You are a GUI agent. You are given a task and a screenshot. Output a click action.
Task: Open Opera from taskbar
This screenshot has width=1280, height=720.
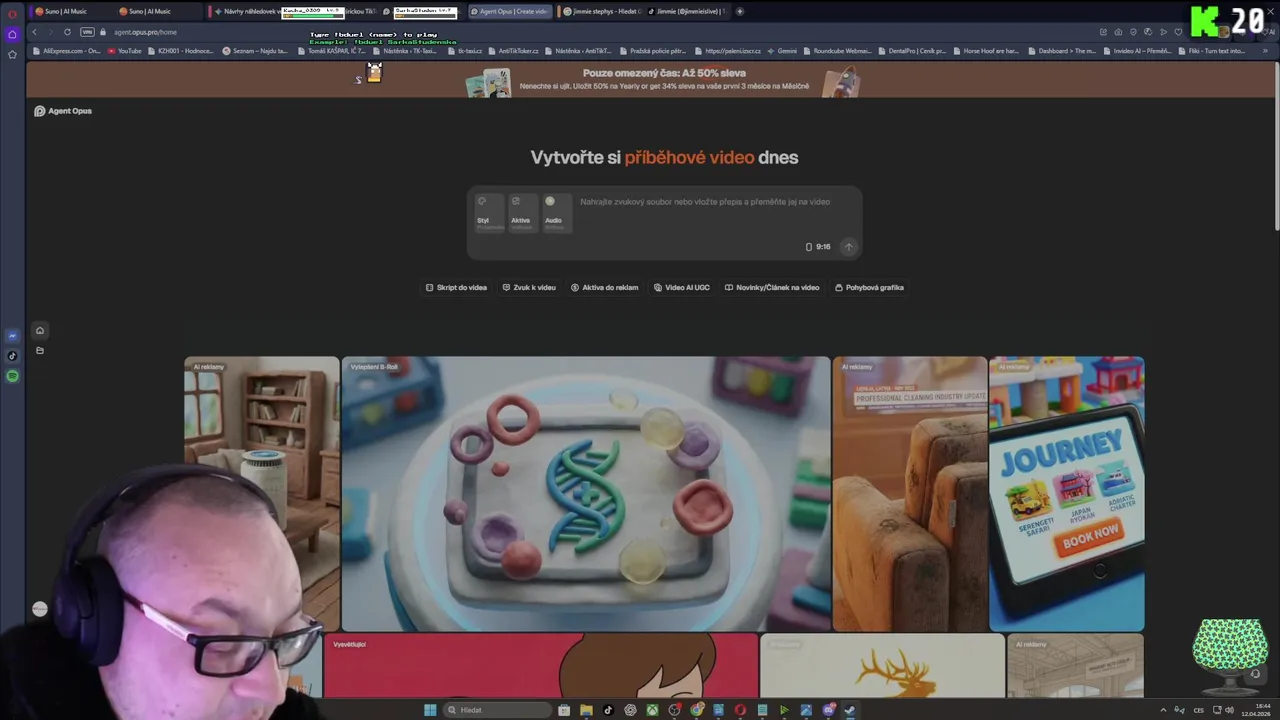pos(740,710)
